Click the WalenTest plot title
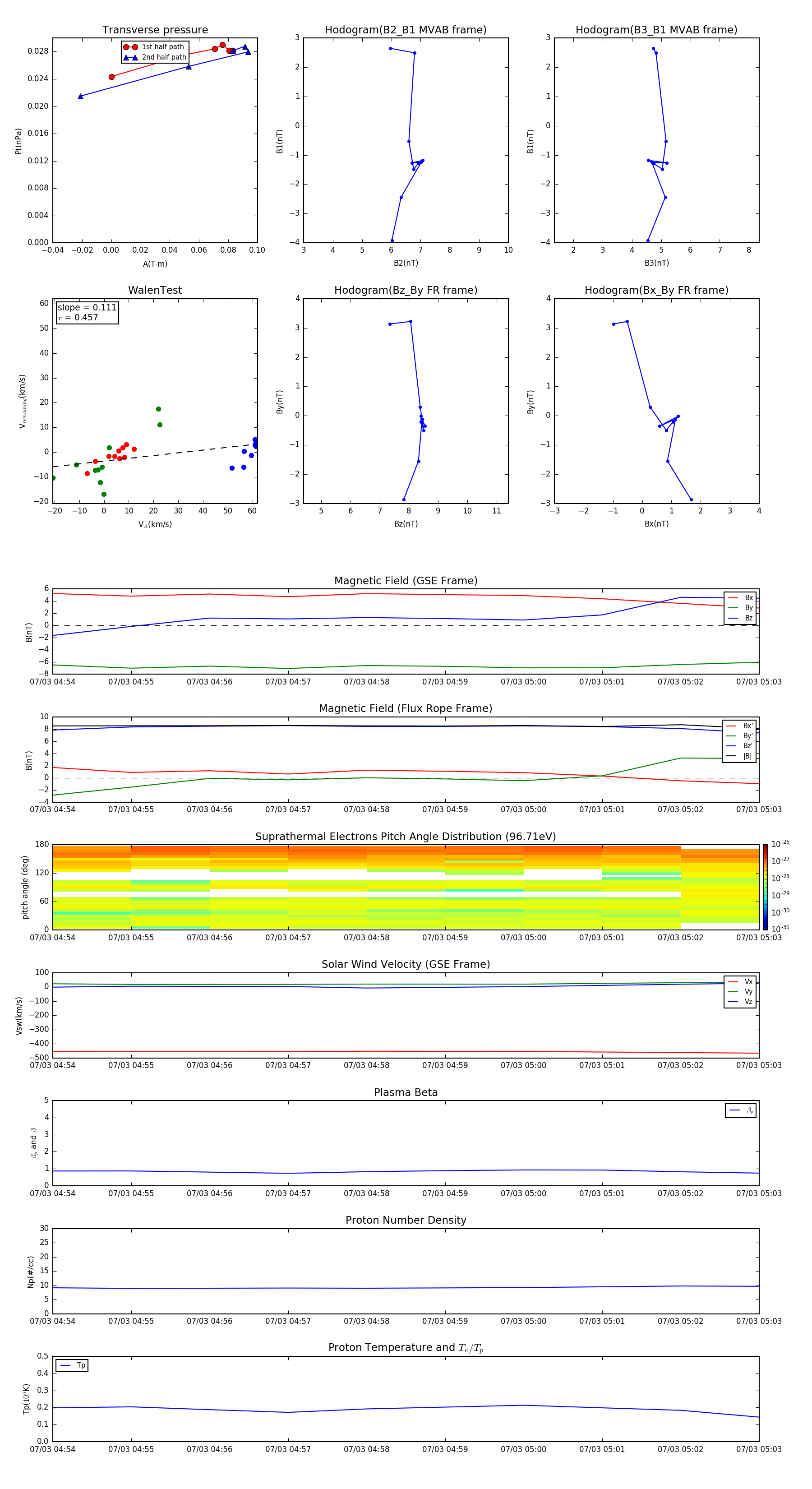Image resolution: width=812 pixels, height=1489 pixels. 155,290
